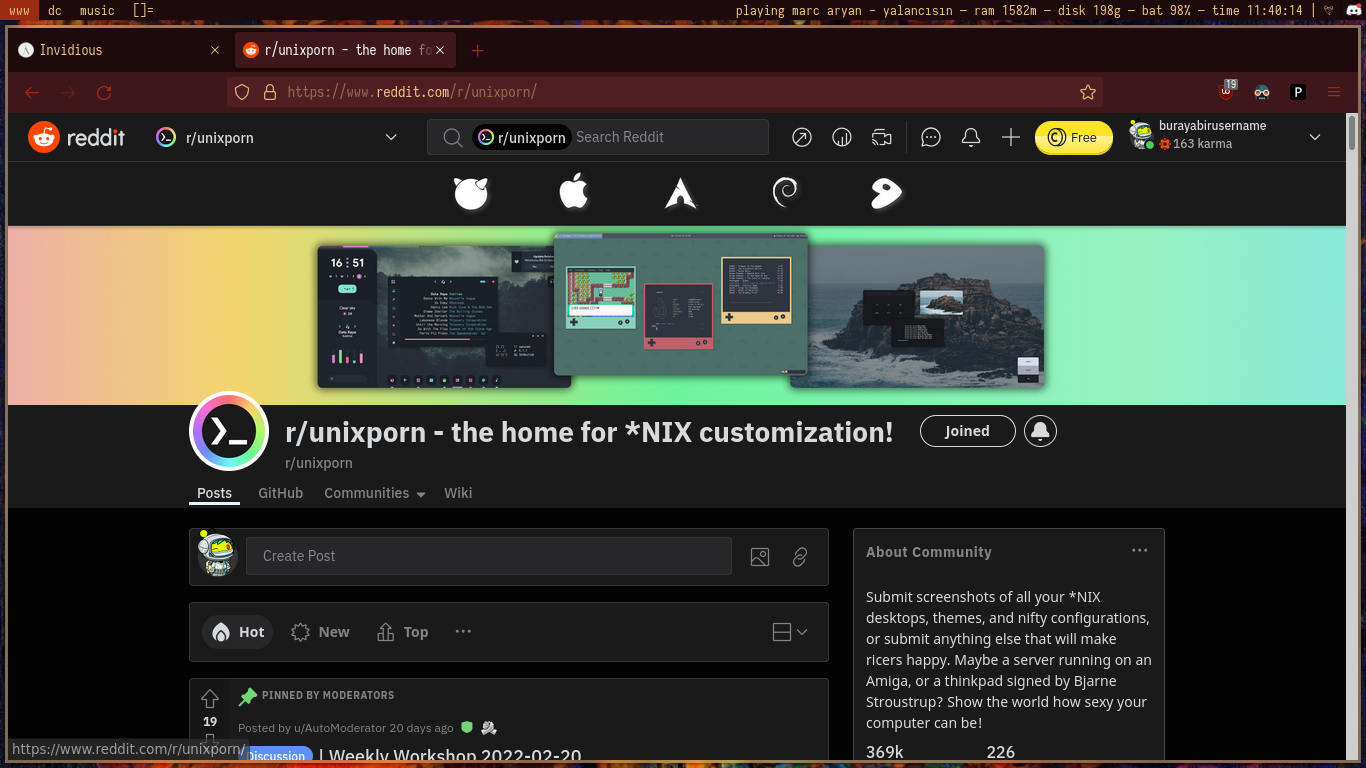Show the tracking protection shield info
Viewport: 1366px width, 768px height.
(x=241, y=92)
